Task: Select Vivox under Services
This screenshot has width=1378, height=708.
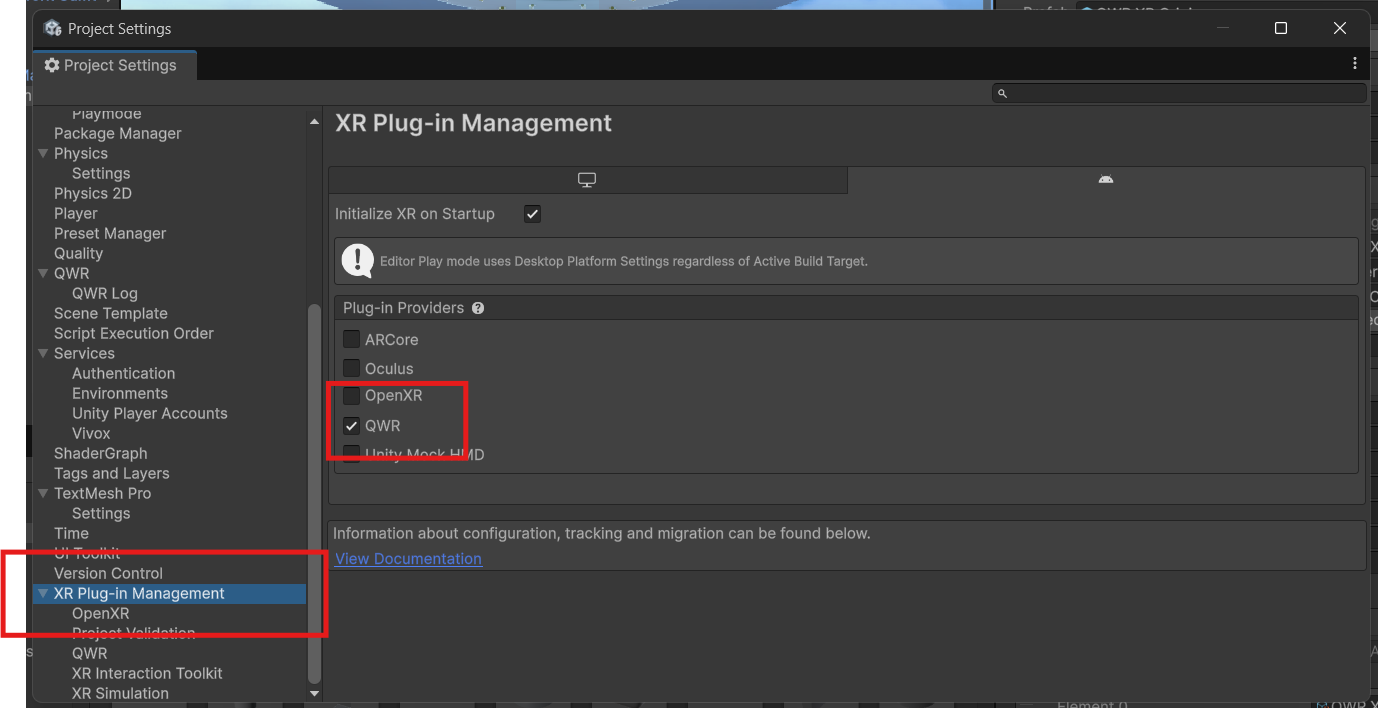Action: tap(91, 433)
